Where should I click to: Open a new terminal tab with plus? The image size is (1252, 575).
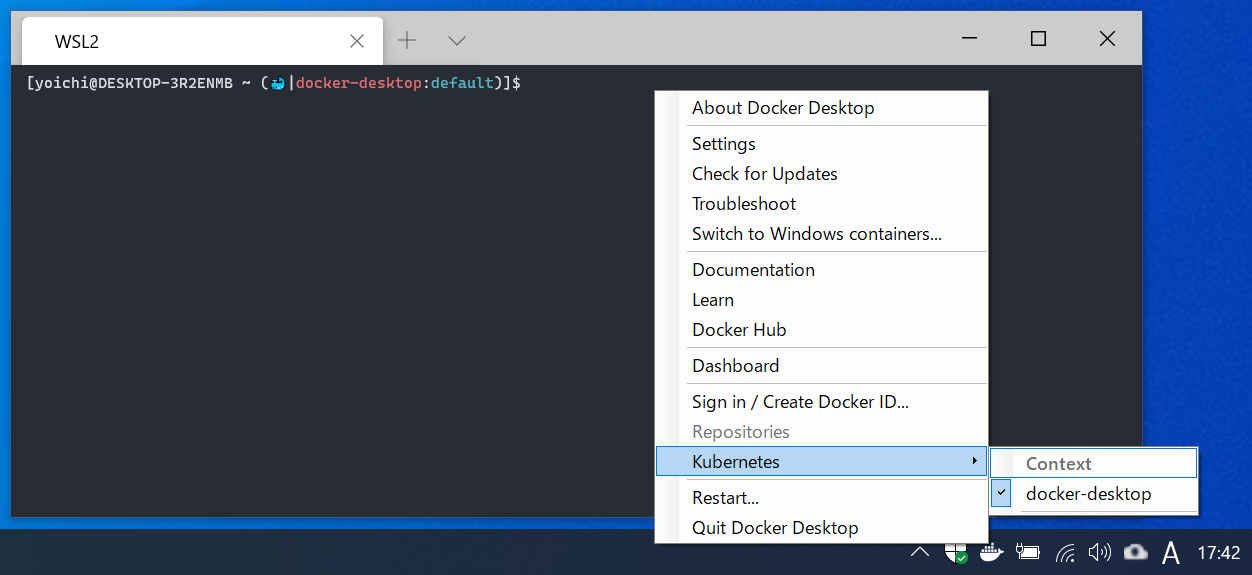[x=407, y=40]
